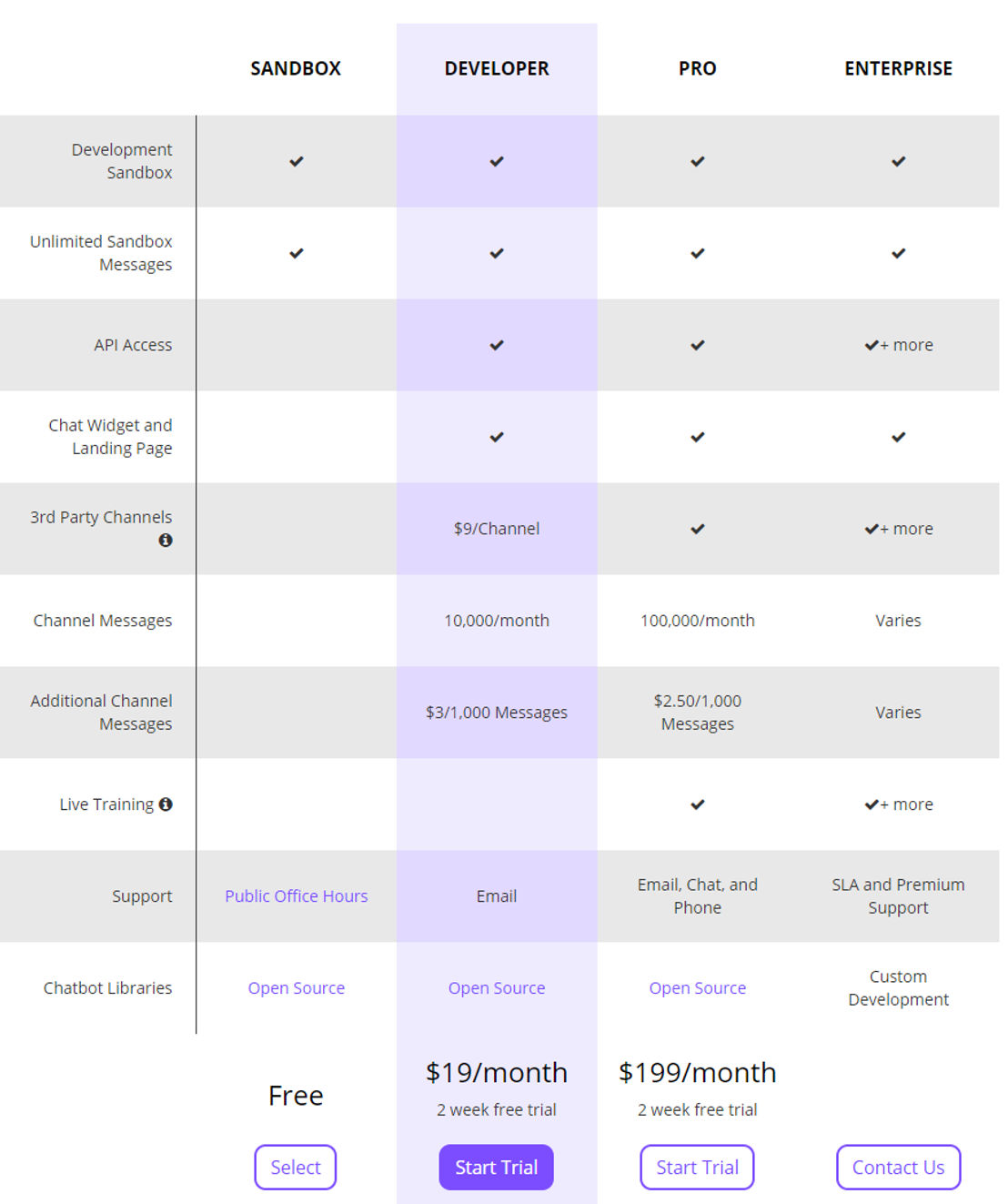Click the info icon under 3rd Party Channels
The width and height of the screenshot is (1008, 1204).
click(x=166, y=540)
